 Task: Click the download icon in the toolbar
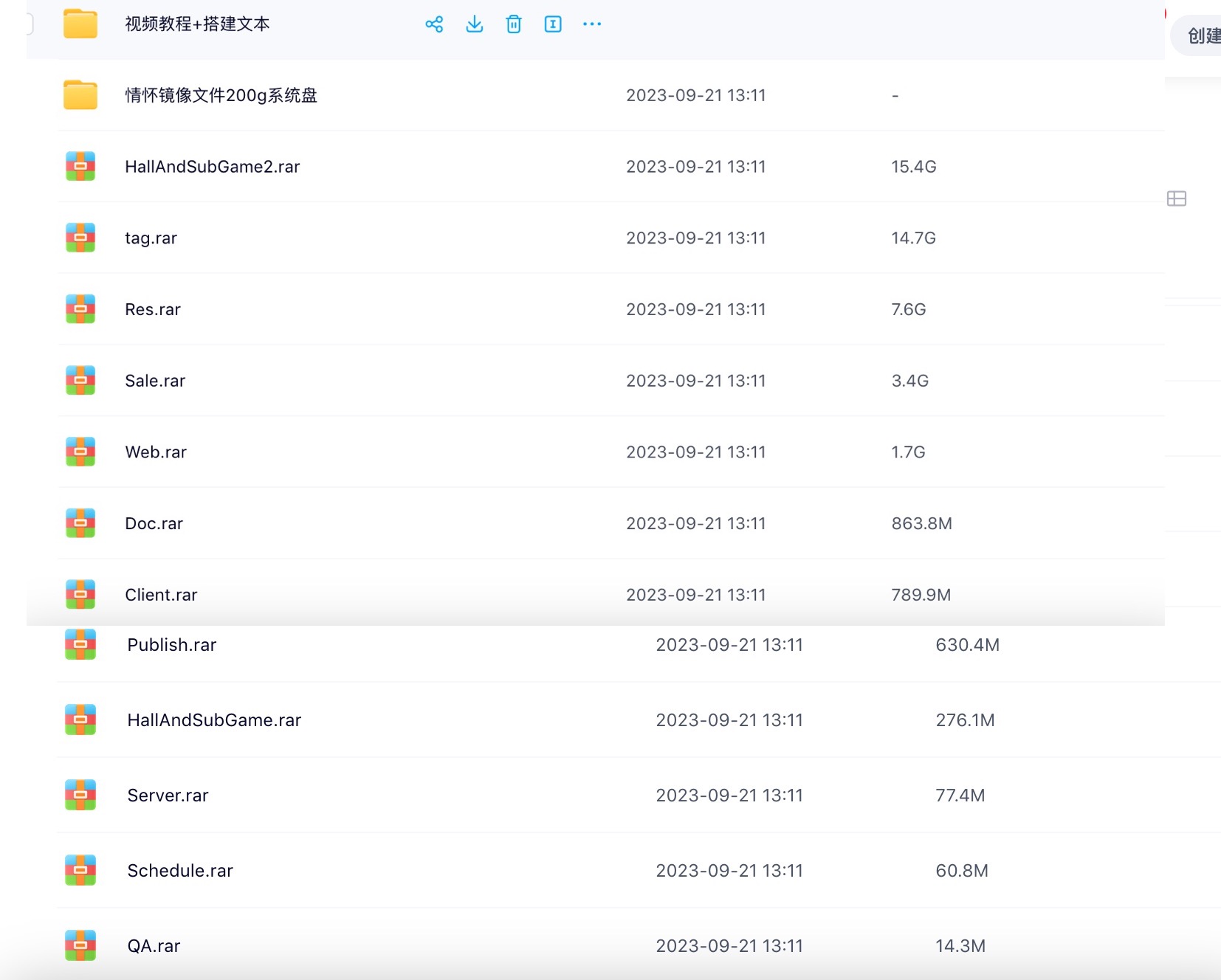coord(475,24)
